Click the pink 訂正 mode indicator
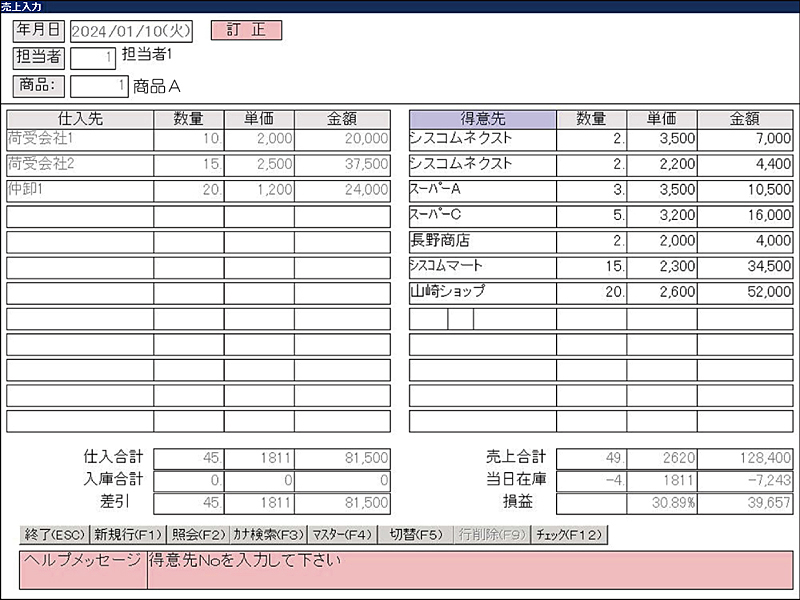800x600 pixels. pos(246,30)
